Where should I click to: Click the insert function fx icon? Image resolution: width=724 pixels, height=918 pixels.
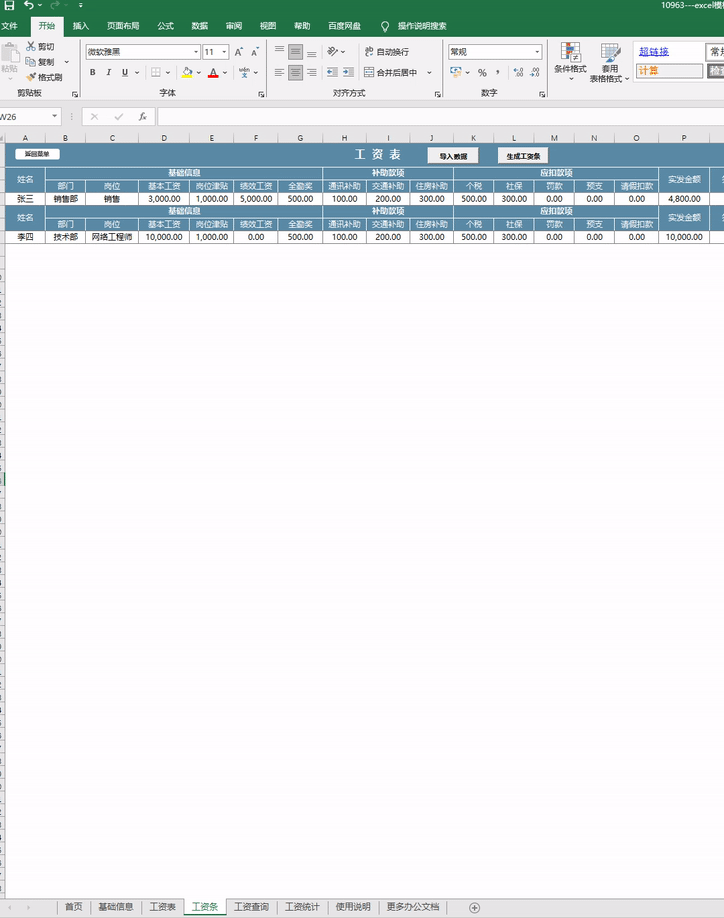click(143, 116)
